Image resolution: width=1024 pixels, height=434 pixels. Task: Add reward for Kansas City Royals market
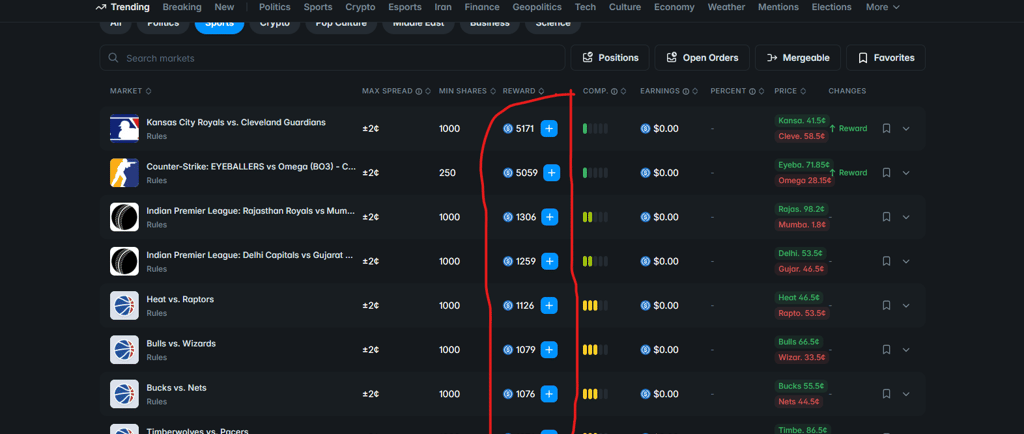pyautogui.click(x=549, y=129)
